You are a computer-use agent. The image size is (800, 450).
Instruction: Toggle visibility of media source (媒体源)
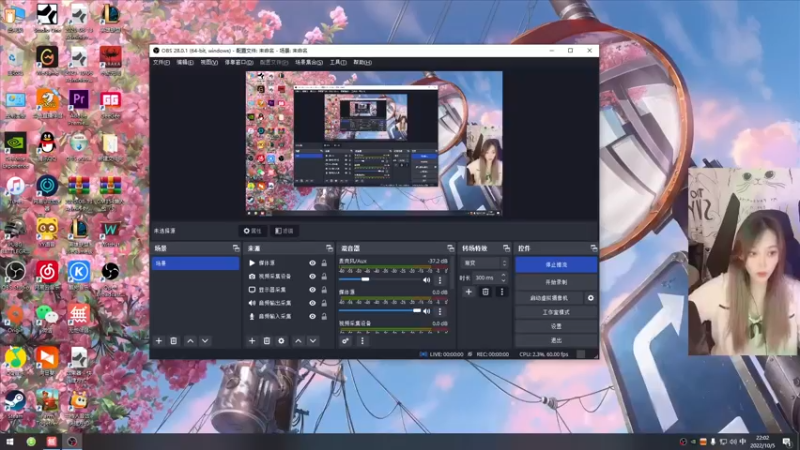(x=312, y=263)
